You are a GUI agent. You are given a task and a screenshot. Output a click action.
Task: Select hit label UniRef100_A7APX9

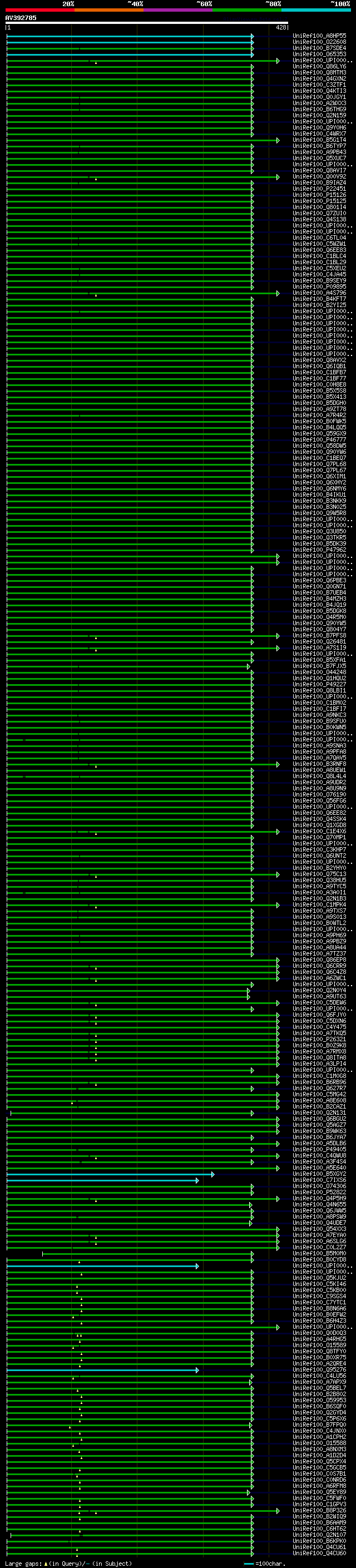pos(319,1382)
